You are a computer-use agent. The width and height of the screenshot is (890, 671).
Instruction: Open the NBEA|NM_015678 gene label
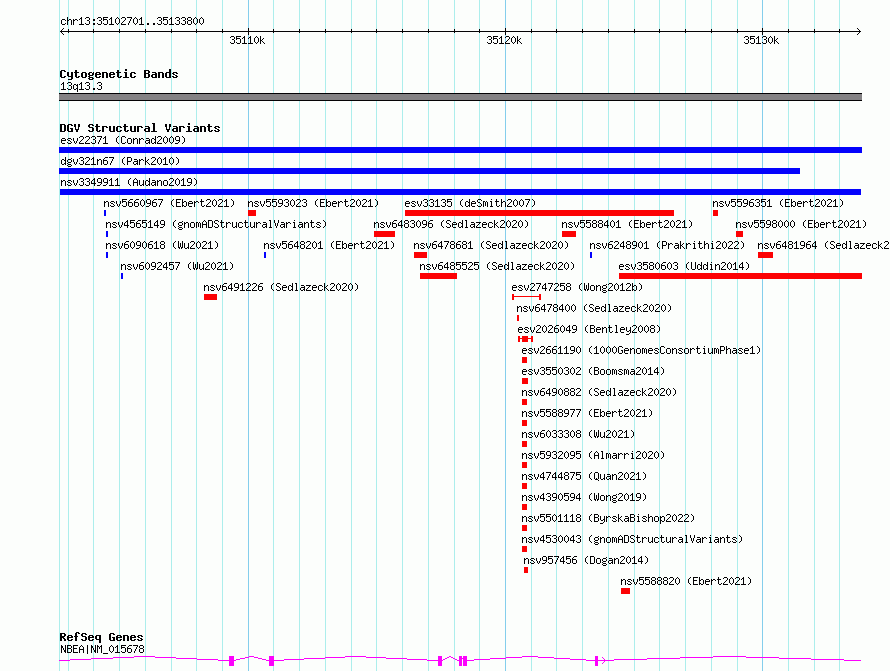click(102, 649)
